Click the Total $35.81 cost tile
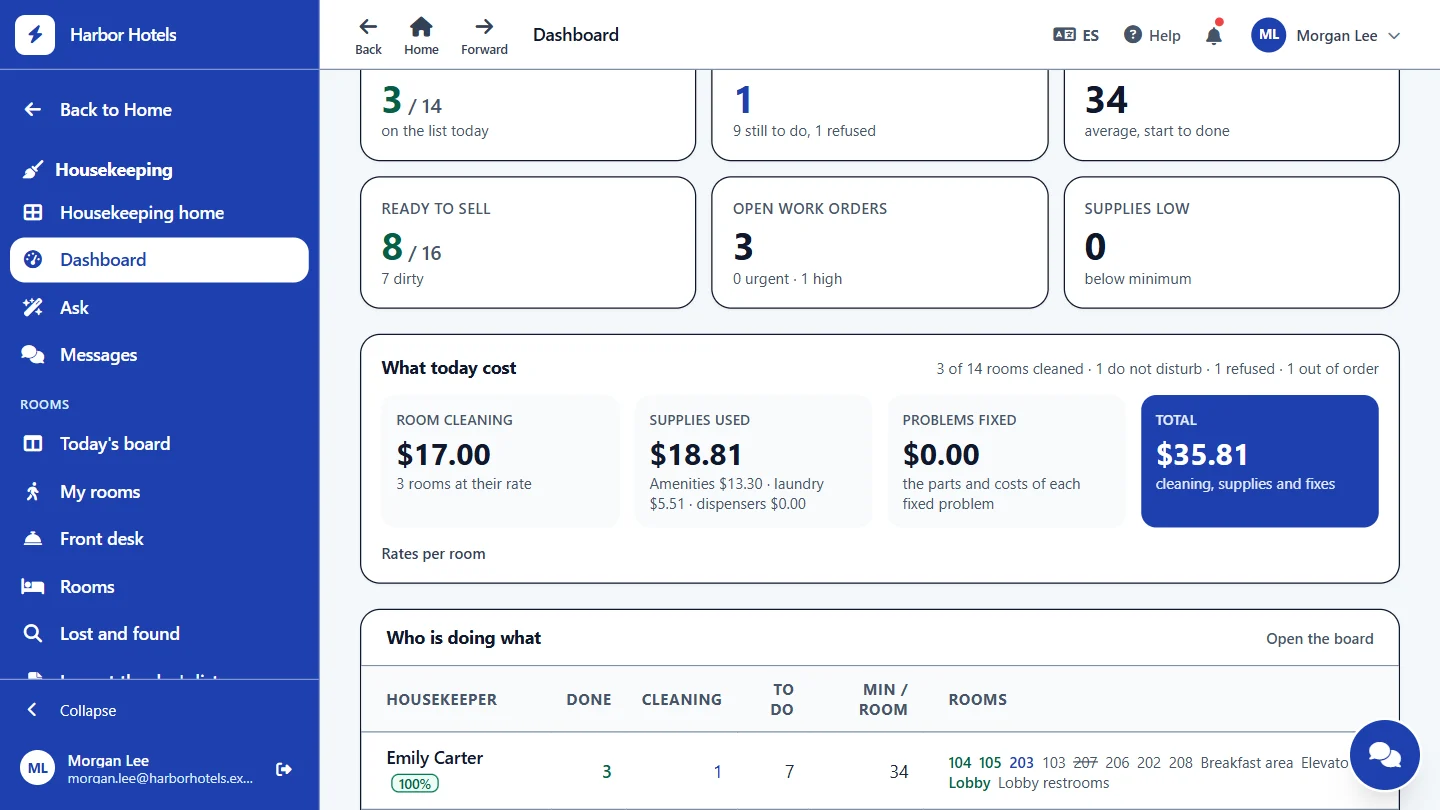 (1260, 461)
